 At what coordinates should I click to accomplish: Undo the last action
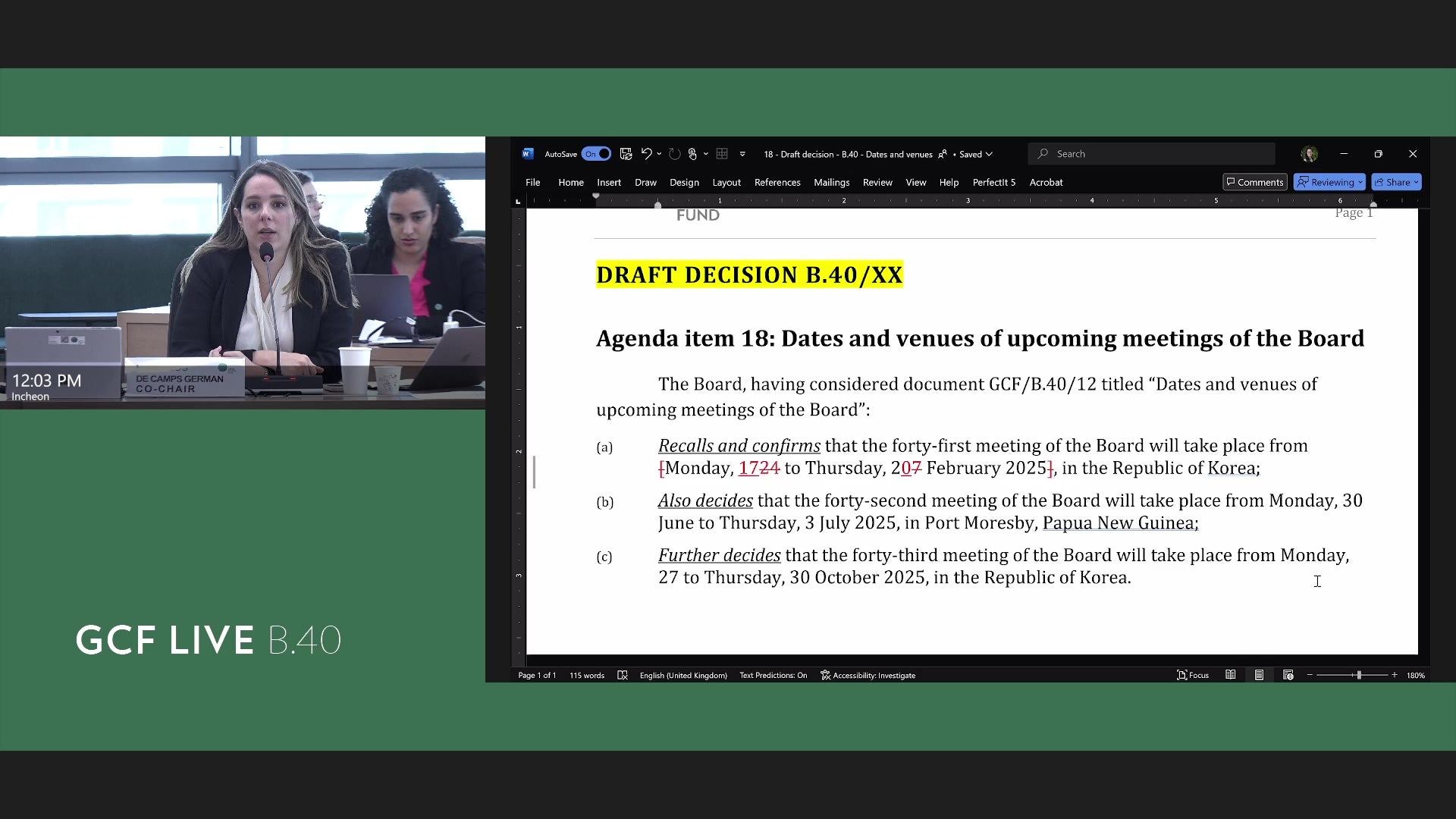(646, 154)
